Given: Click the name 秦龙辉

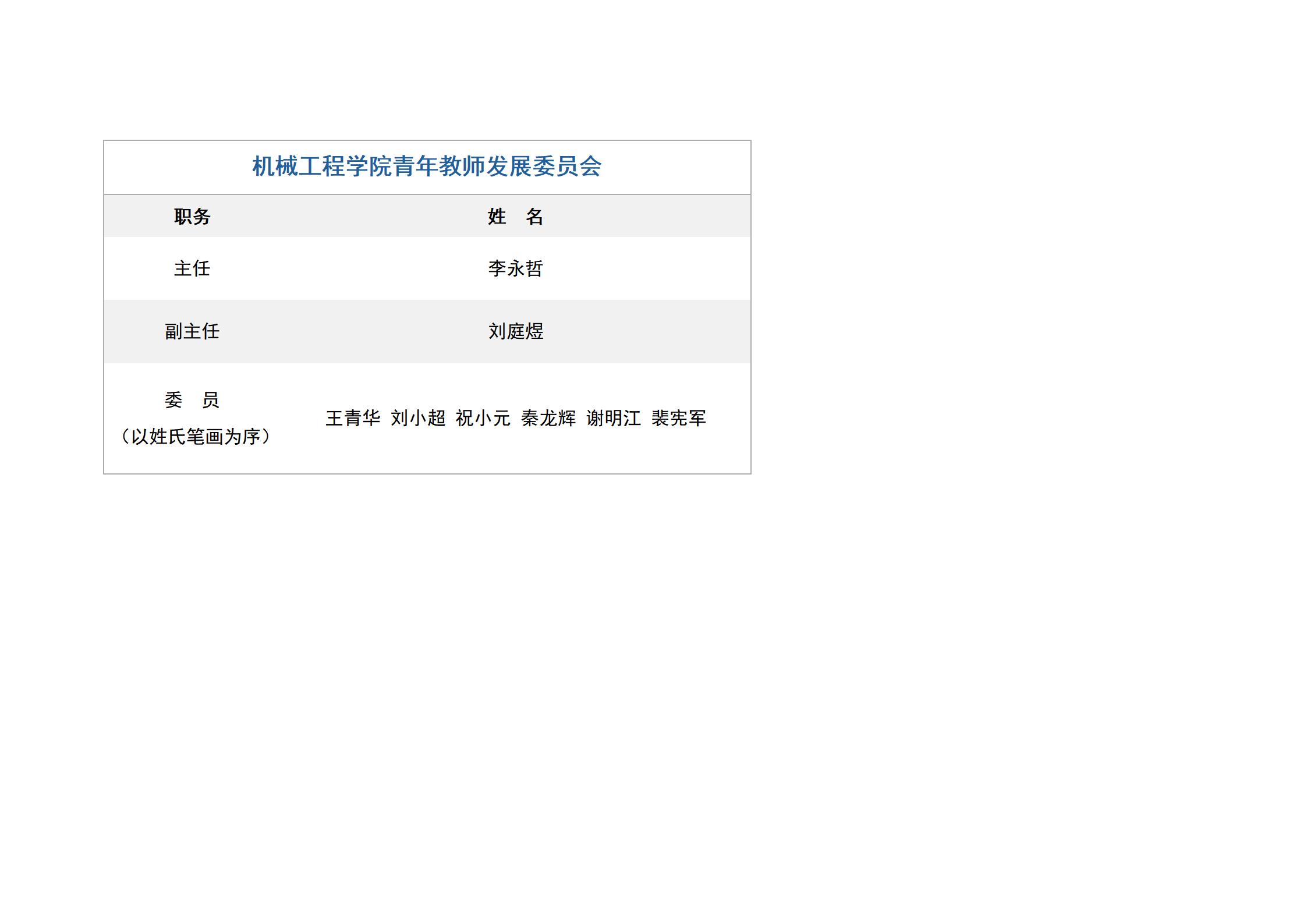Looking at the screenshot, I should point(548,418).
